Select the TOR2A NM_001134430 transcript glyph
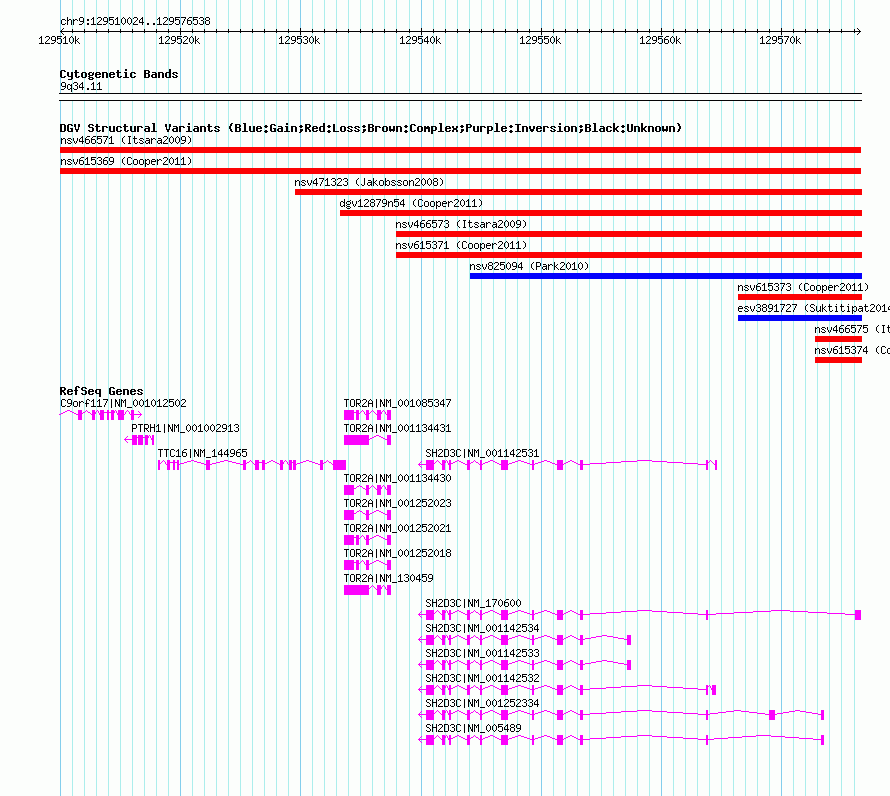This screenshot has height=796, width=890. [x=367, y=490]
